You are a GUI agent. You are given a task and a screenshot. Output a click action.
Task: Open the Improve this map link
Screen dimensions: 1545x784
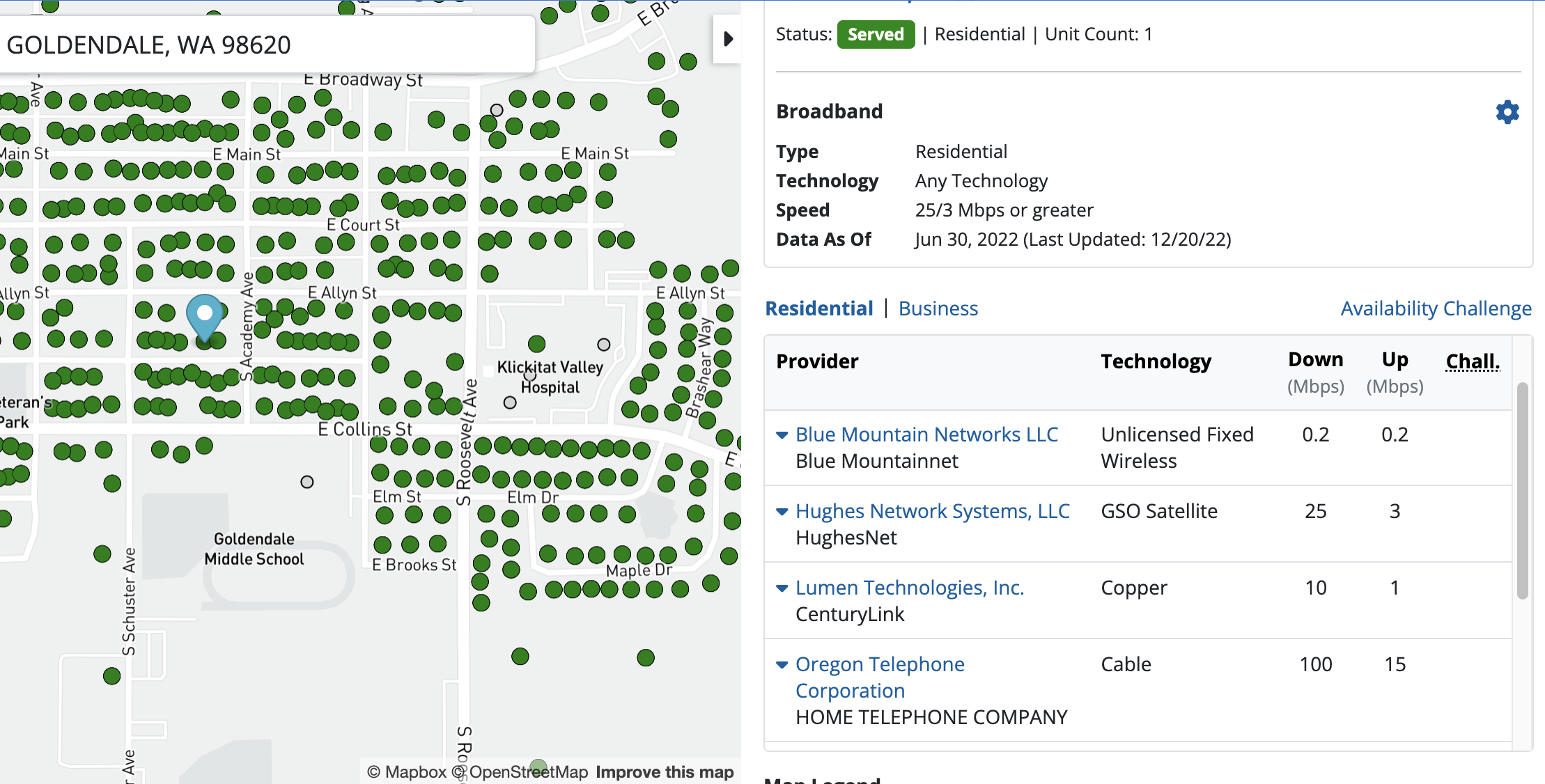pos(665,772)
